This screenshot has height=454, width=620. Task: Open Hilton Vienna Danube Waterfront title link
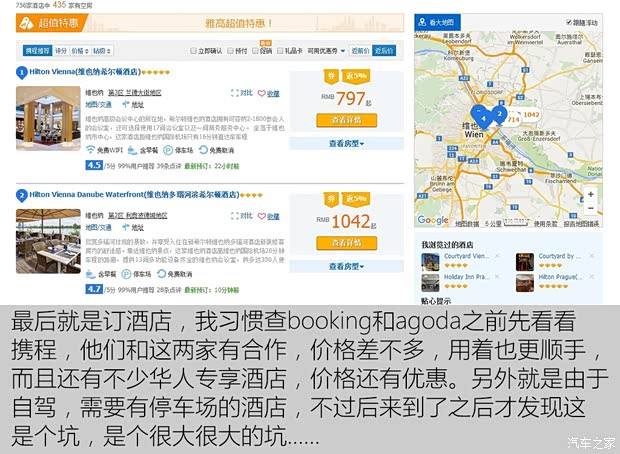(x=134, y=195)
